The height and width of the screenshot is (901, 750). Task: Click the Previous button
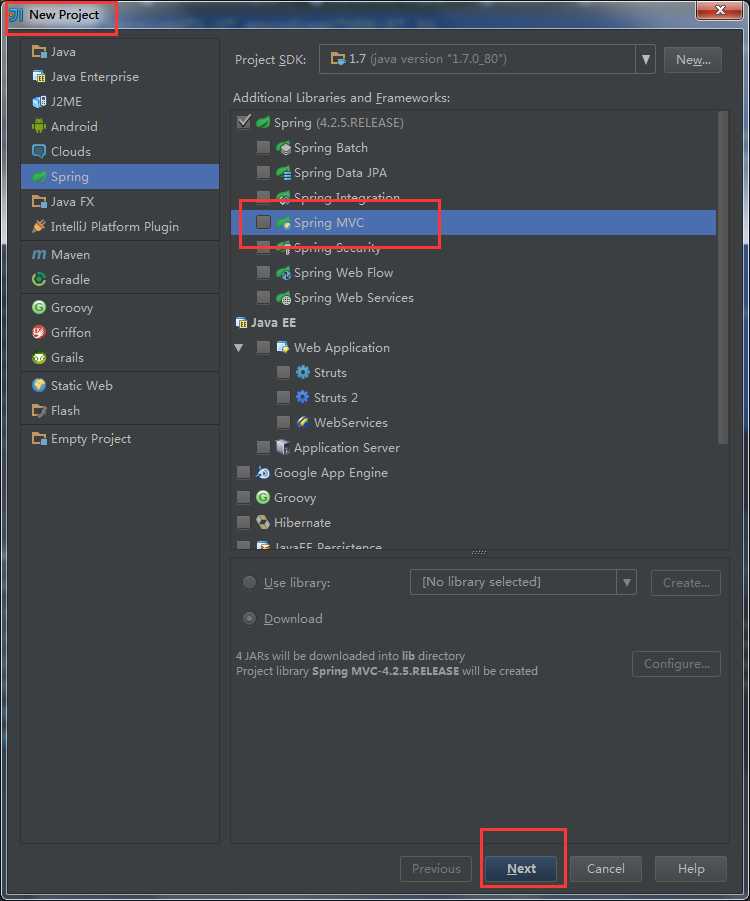436,869
